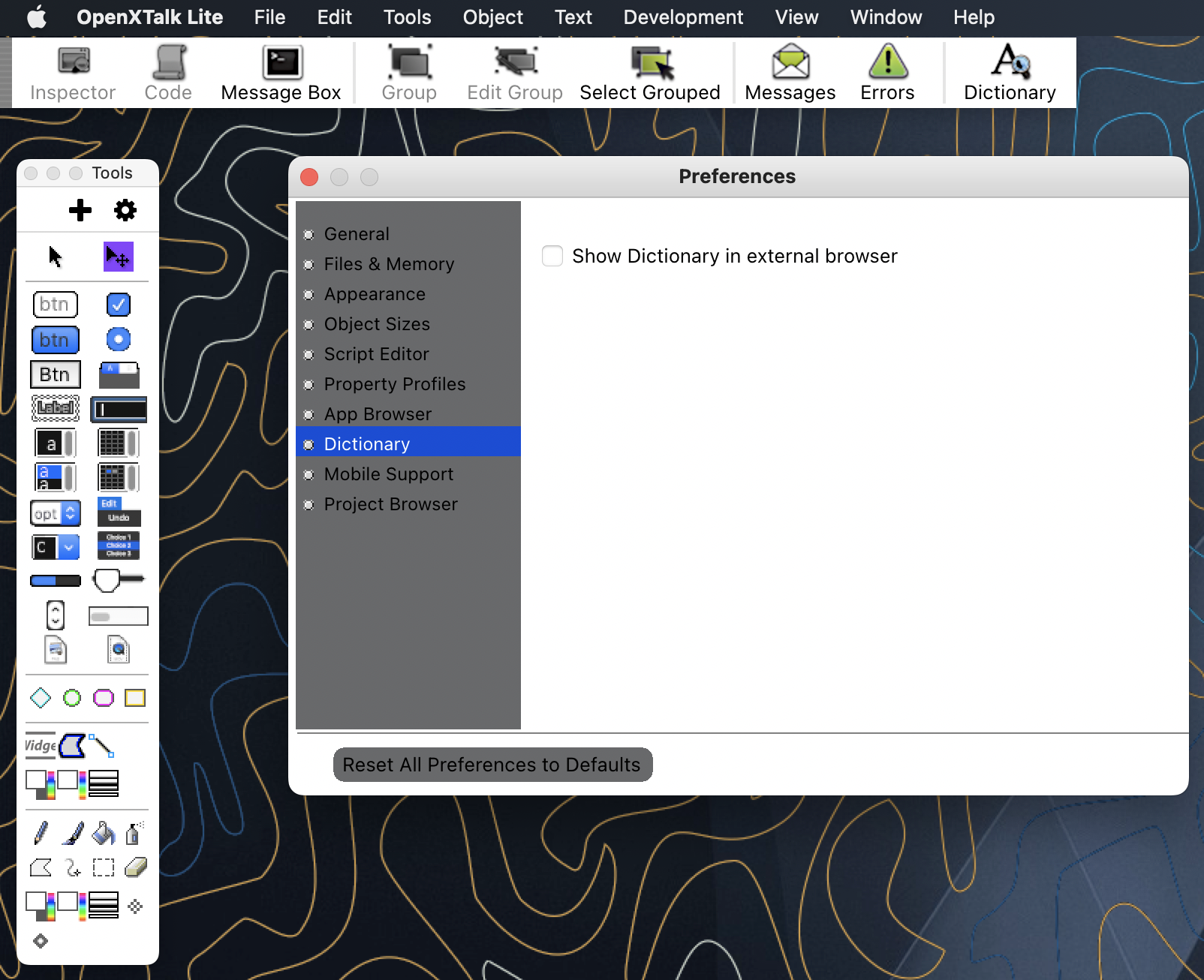The height and width of the screenshot is (980, 1204).
Task: Pick the progress bar object
Action: point(56,581)
